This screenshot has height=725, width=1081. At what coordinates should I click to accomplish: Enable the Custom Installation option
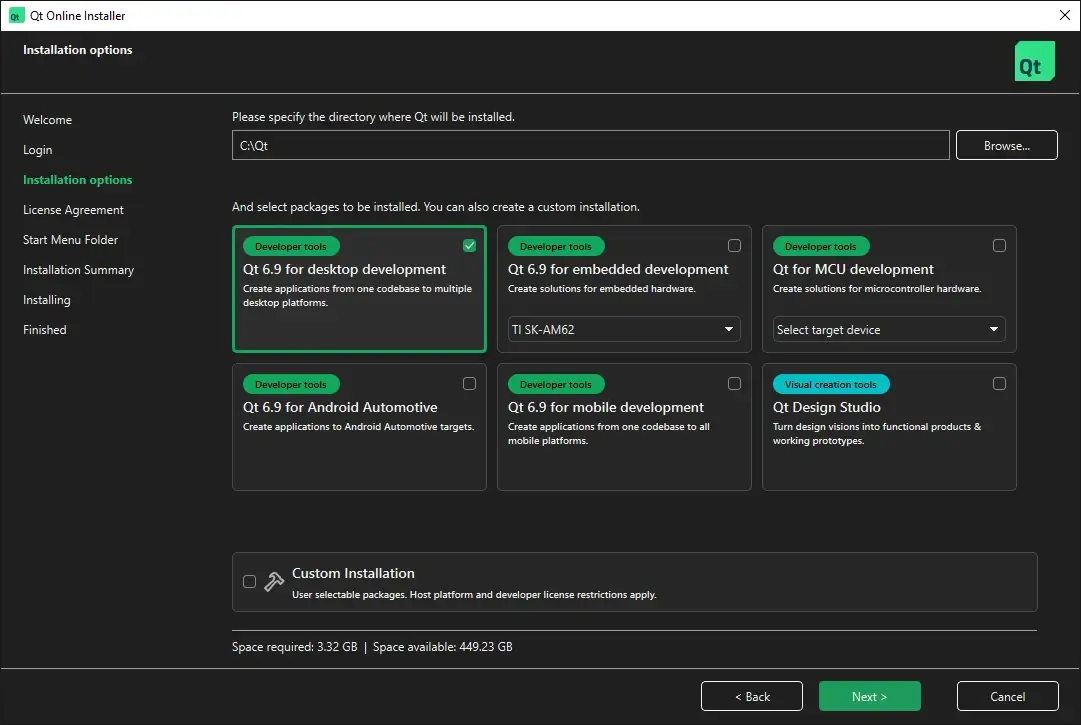tap(249, 580)
